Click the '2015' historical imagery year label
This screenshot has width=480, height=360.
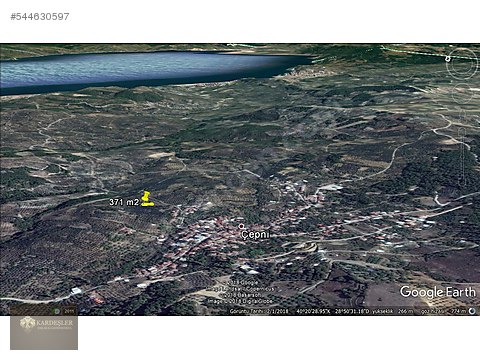(x=69, y=311)
